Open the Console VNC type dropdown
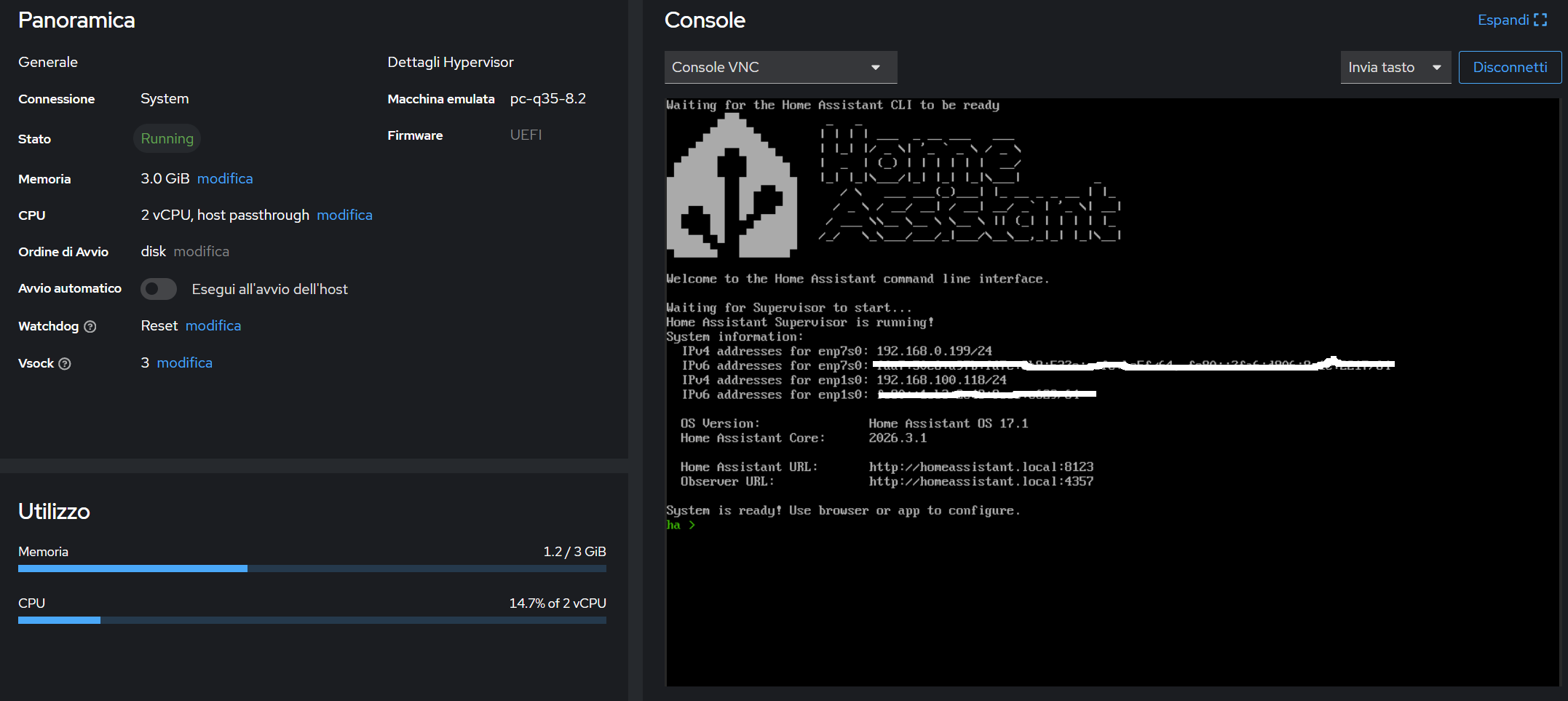This screenshot has height=701, width=1568. pos(780,68)
